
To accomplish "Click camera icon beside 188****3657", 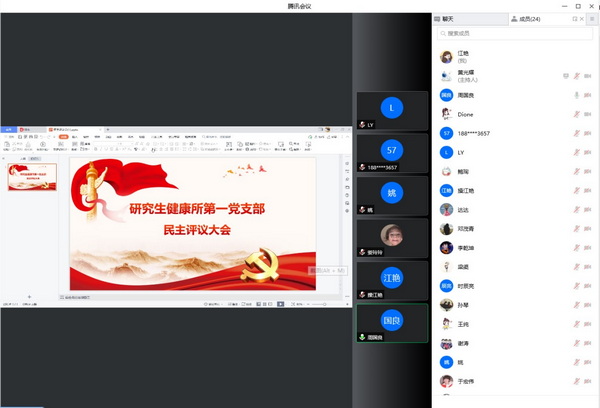I will pos(588,133).
